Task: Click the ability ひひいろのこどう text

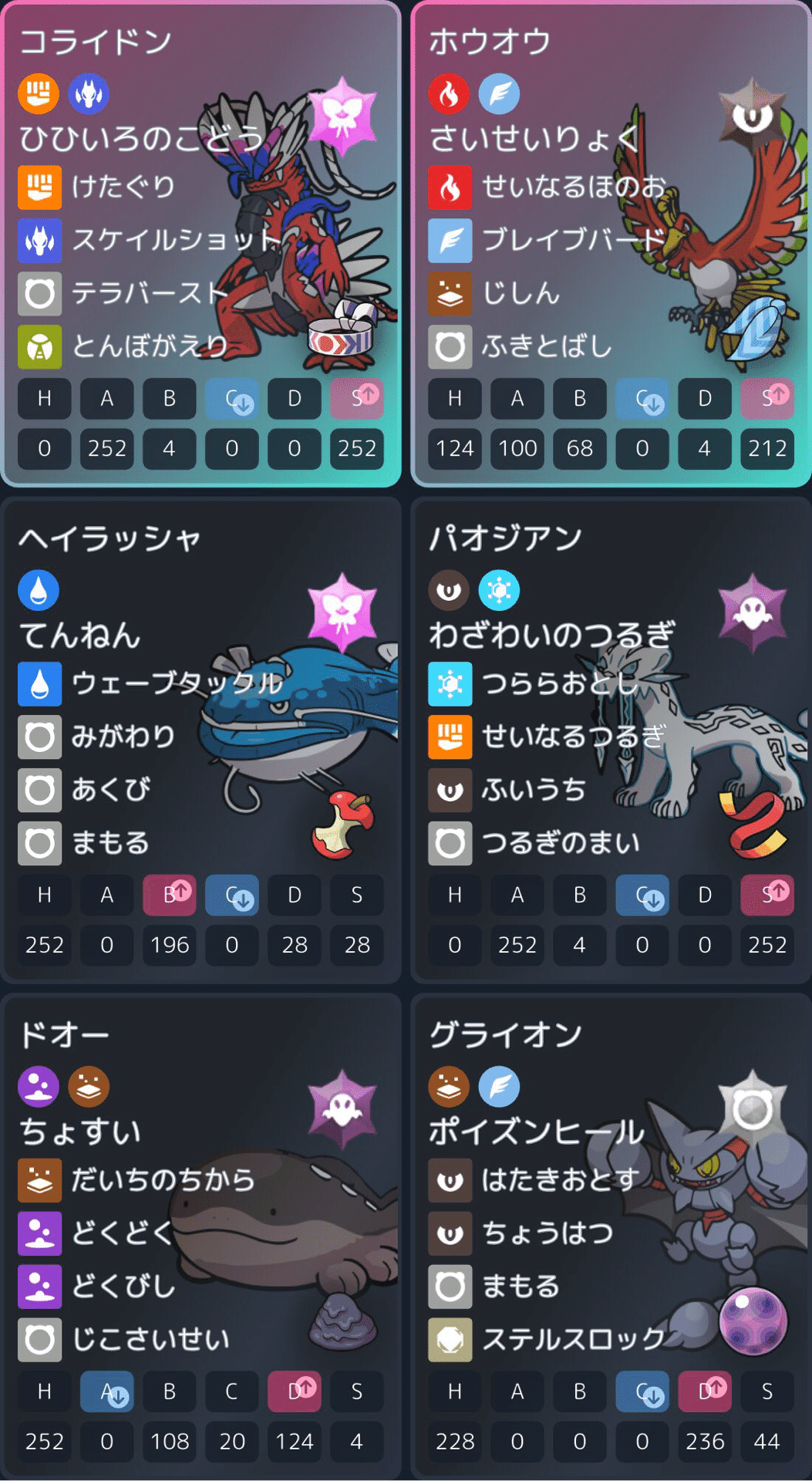Action: [x=142, y=139]
